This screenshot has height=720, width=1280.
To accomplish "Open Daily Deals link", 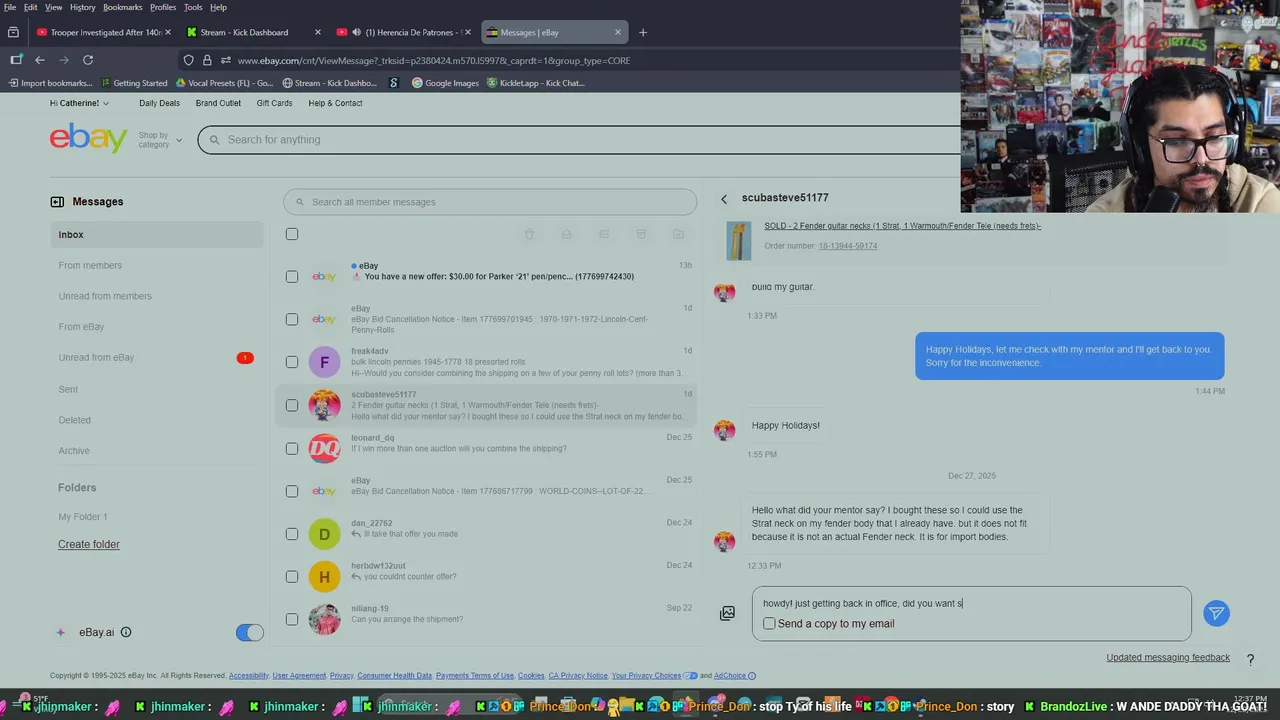I will click(159, 103).
